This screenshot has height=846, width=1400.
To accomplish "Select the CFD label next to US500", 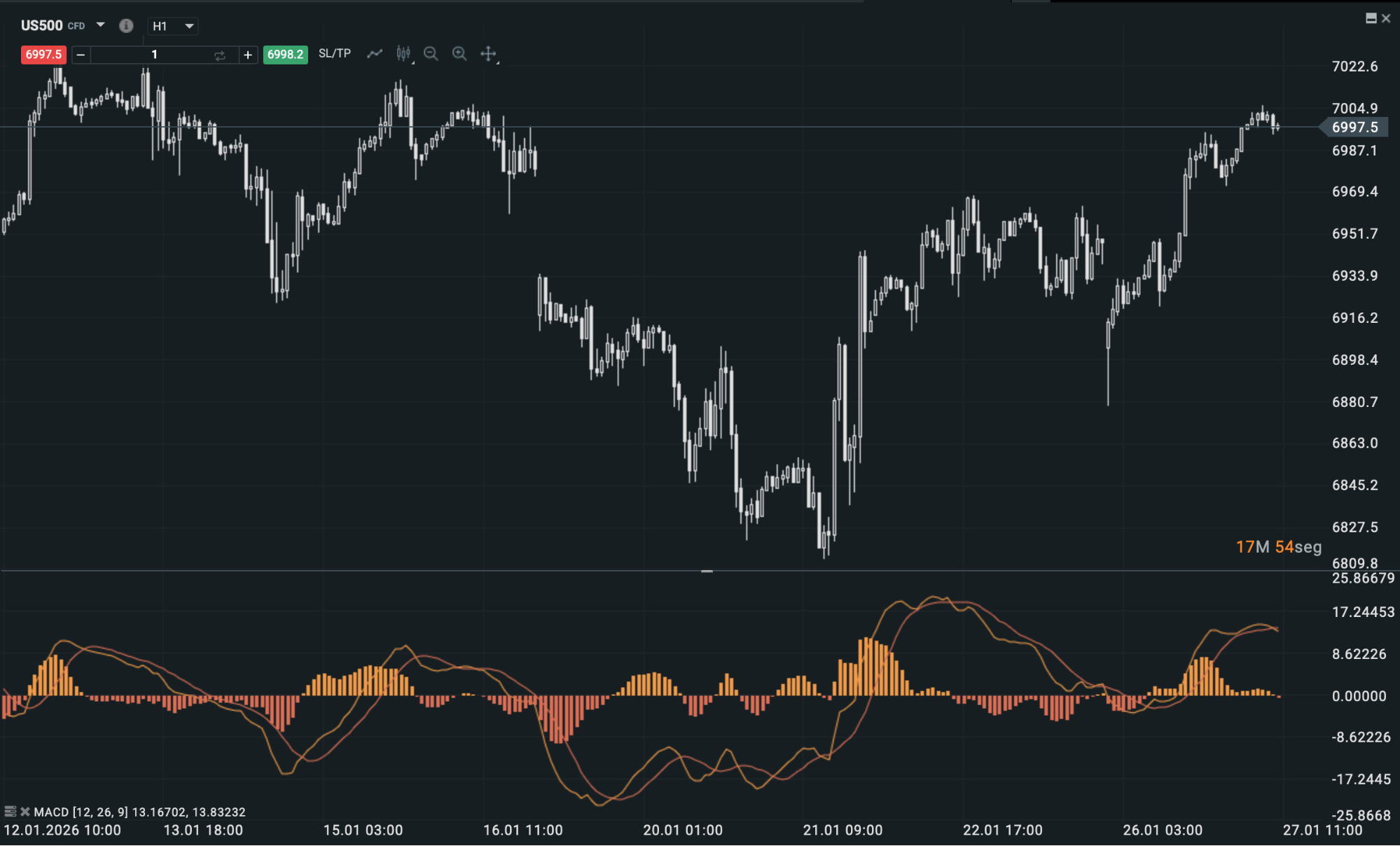I will [76, 26].
